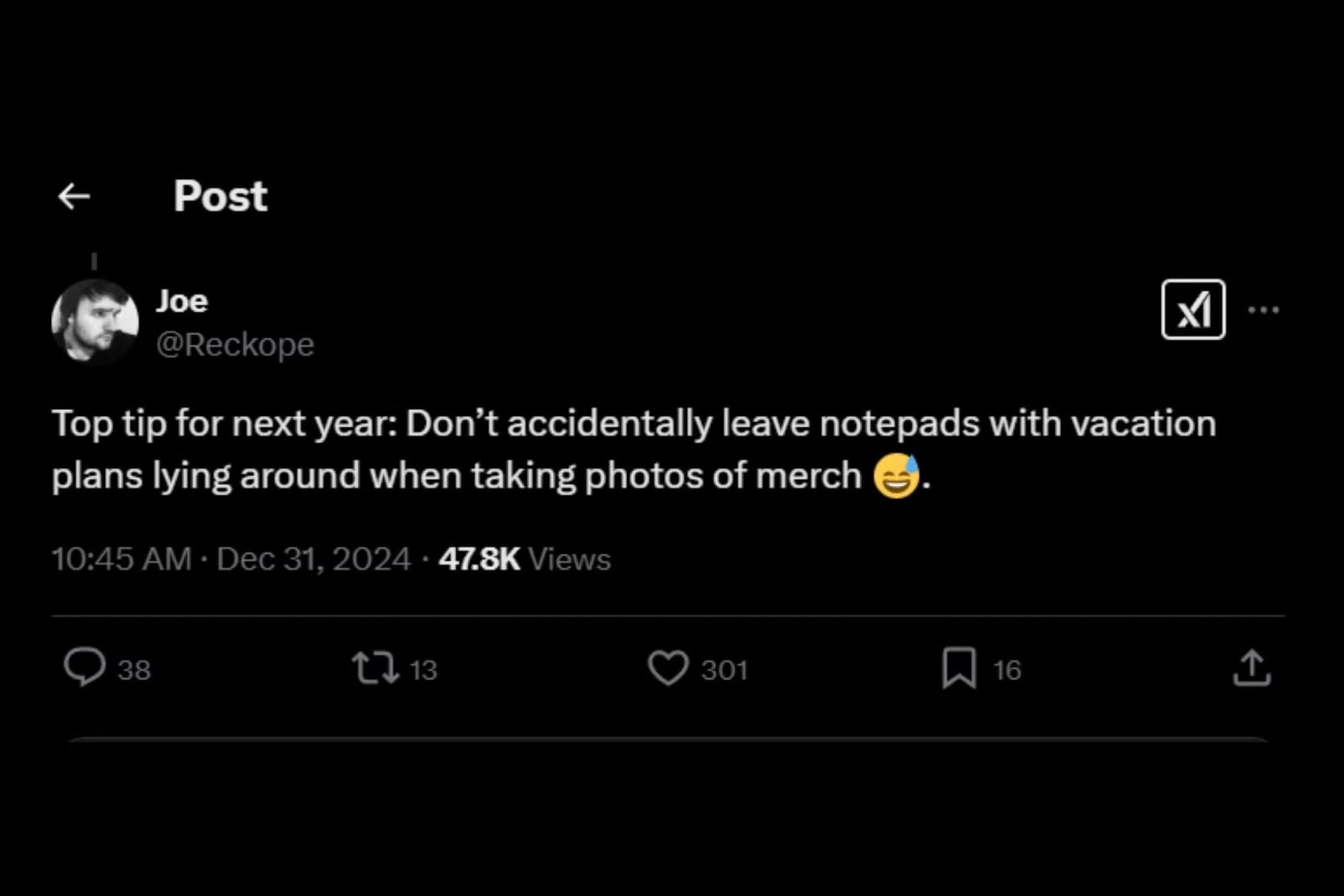Click the sweating smile emoji in the post
The image size is (1344, 896).
(x=896, y=476)
